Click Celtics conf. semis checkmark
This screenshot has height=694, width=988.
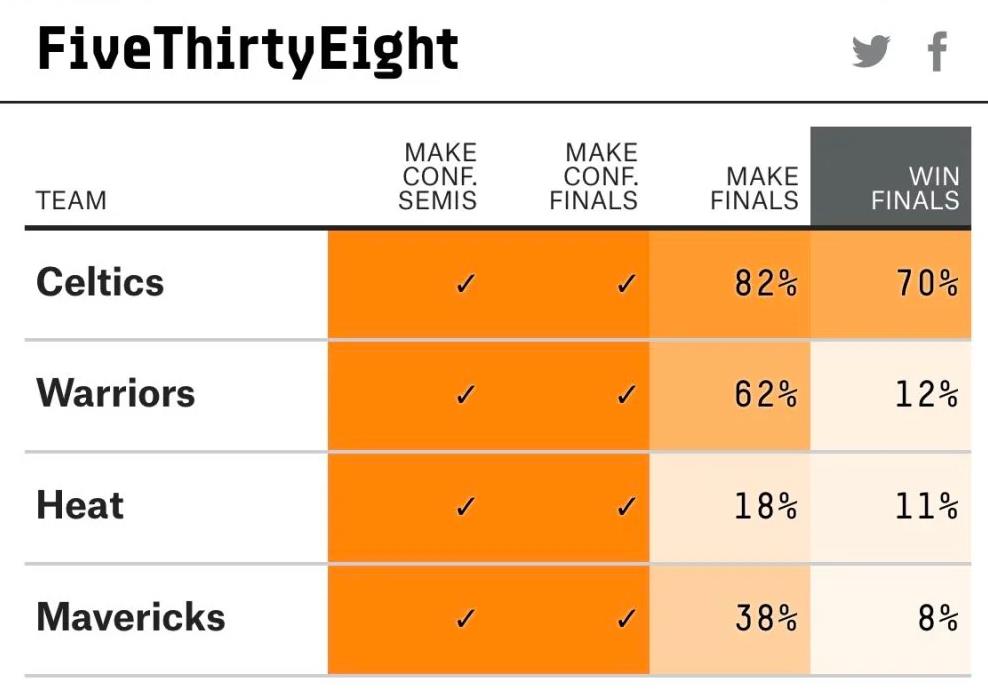click(465, 284)
